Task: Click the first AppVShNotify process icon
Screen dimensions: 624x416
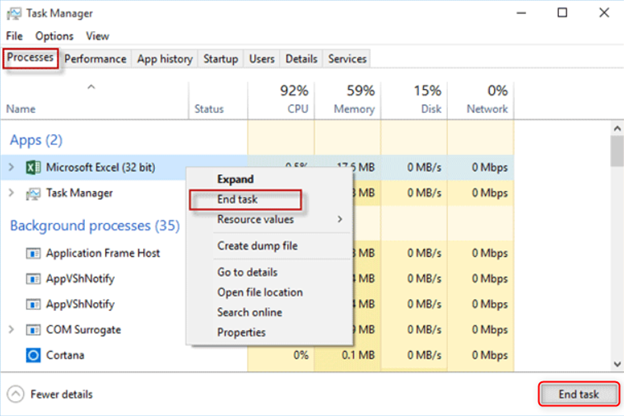Action: (33, 279)
